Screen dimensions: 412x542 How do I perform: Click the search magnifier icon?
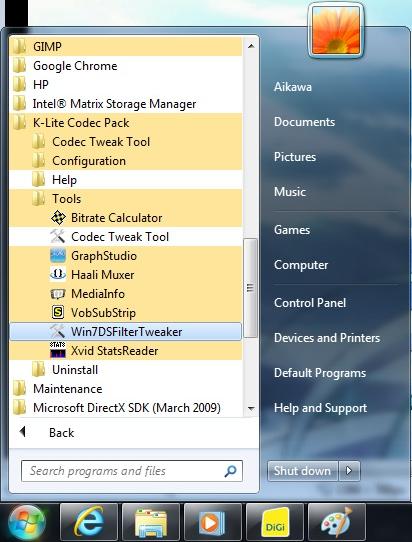[230, 470]
